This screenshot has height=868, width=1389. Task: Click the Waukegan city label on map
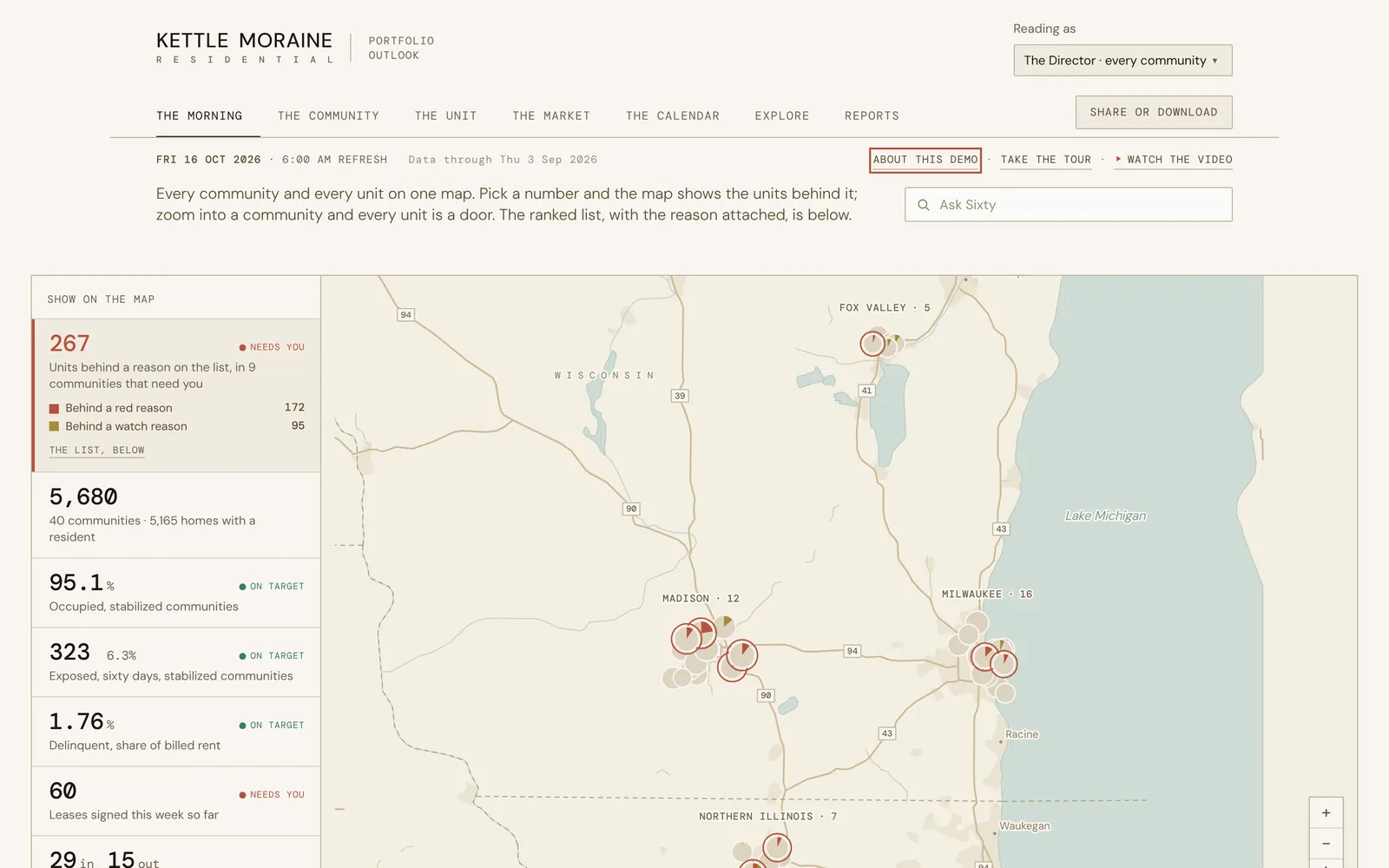pyautogui.click(x=1024, y=826)
